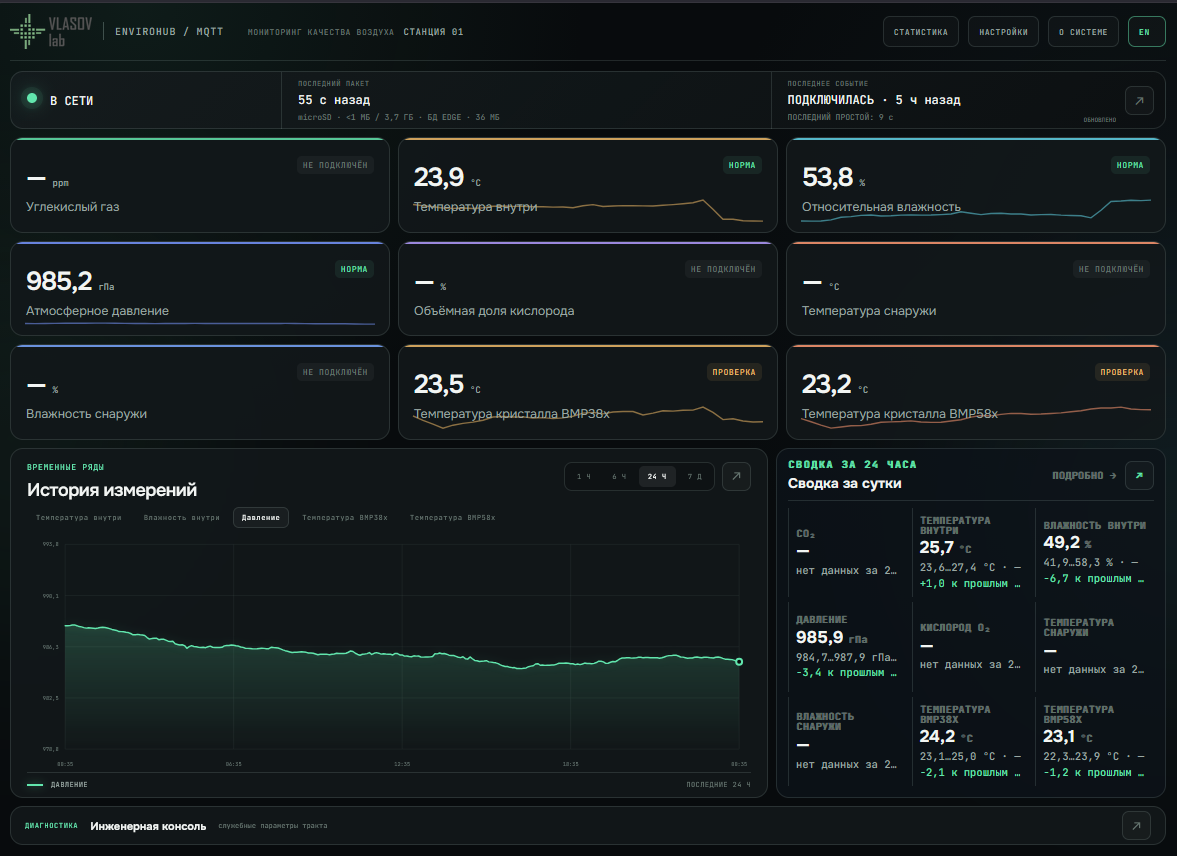Click the 'ПОДКЛЮЧИЛАСЬ · 5 ч назад' event text
Screen dimensions: 1177x856
pyautogui.click(x=874, y=100)
